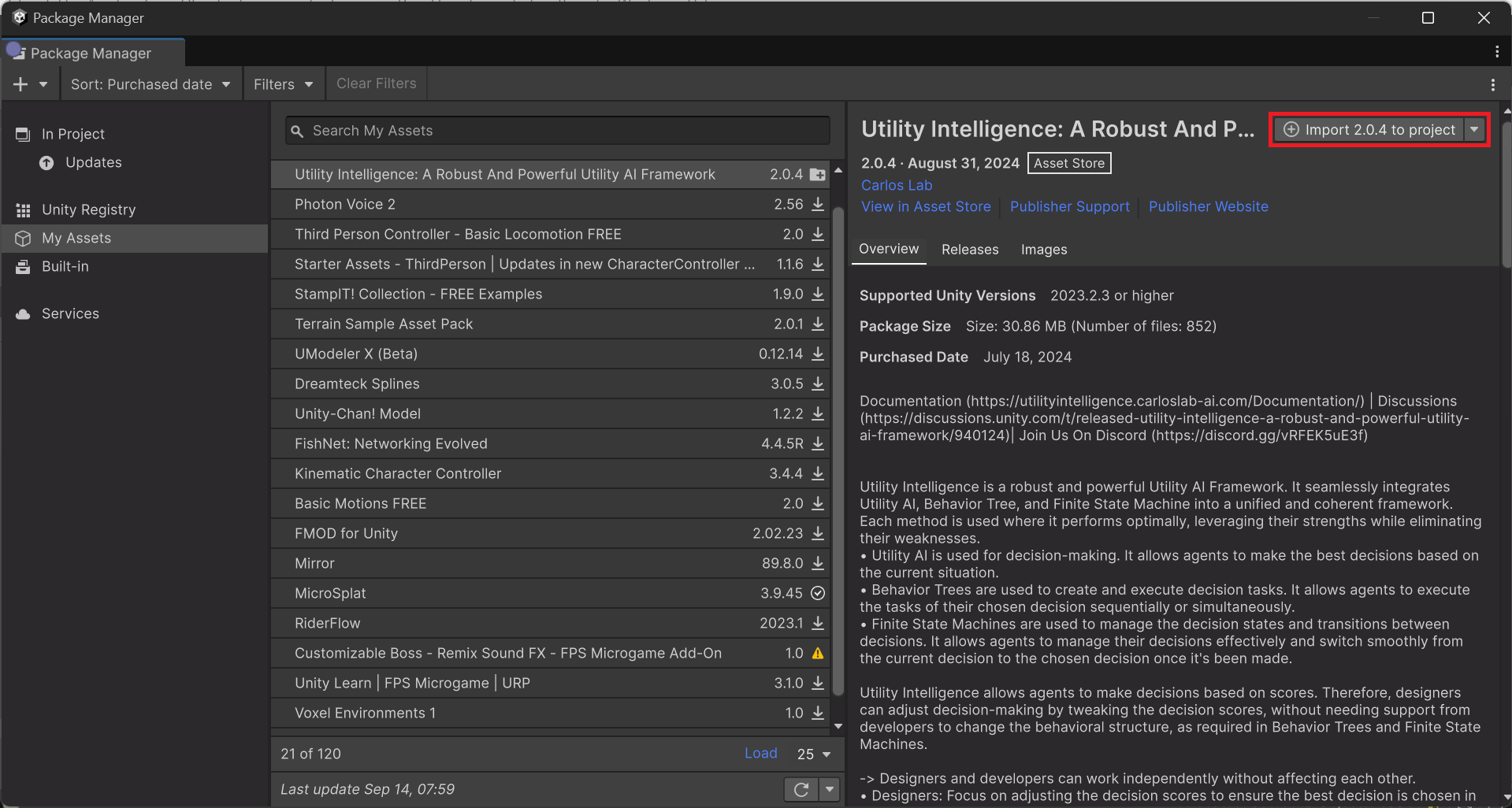Select the Photon Voice 2 package row
The height and width of the screenshot is (808, 1512).
(x=551, y=204)
